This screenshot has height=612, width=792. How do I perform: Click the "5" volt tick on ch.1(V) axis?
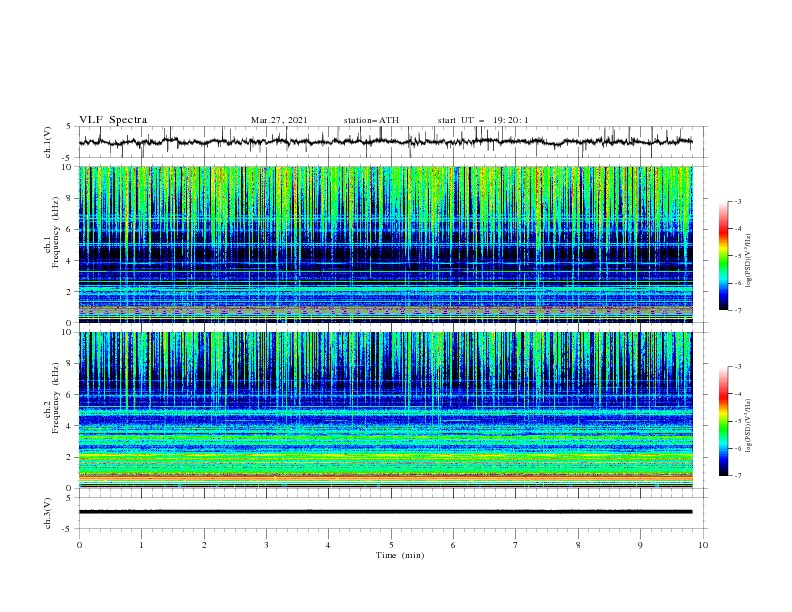click(x=70, y=127)
